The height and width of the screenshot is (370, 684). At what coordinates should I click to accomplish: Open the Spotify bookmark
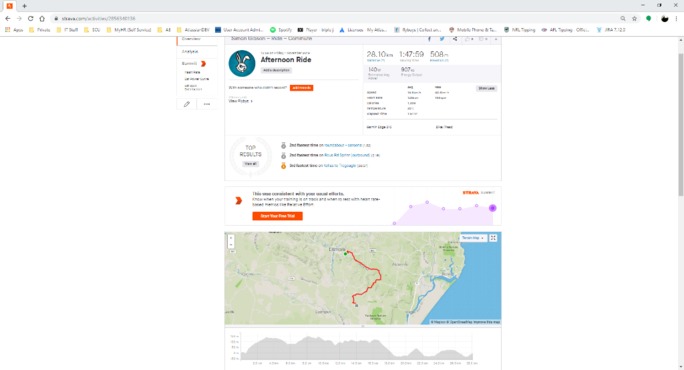(280, 30)
